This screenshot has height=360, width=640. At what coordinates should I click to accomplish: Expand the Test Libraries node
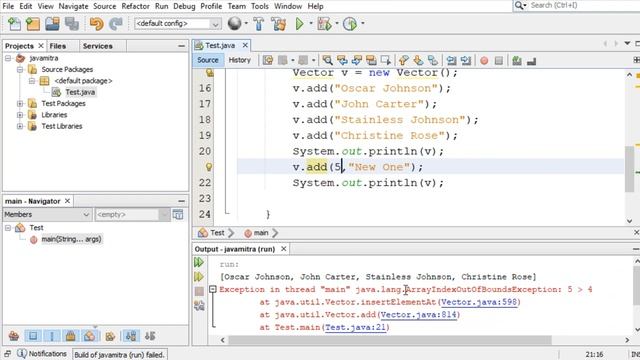point(20,127)
